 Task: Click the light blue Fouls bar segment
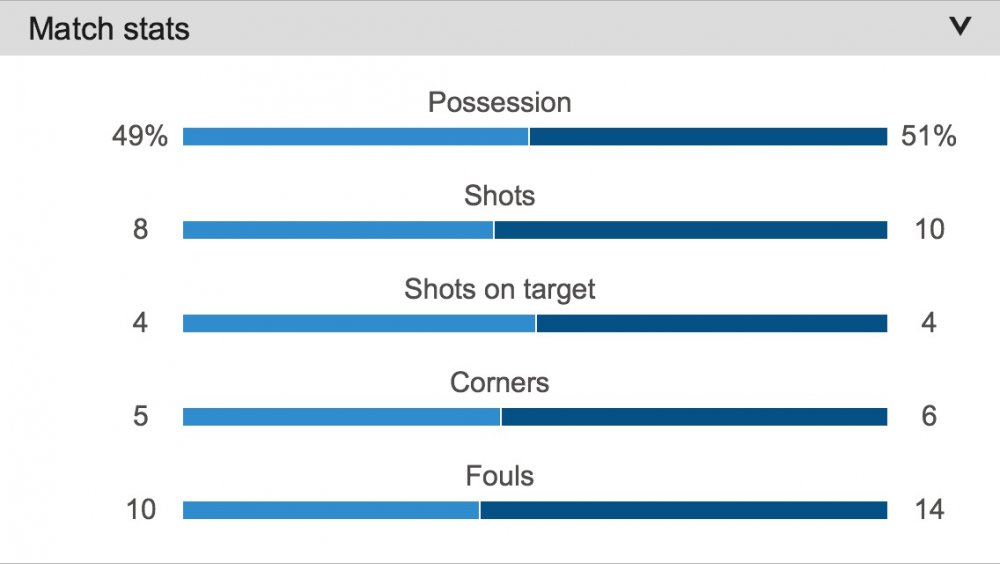tap(331, 510)
